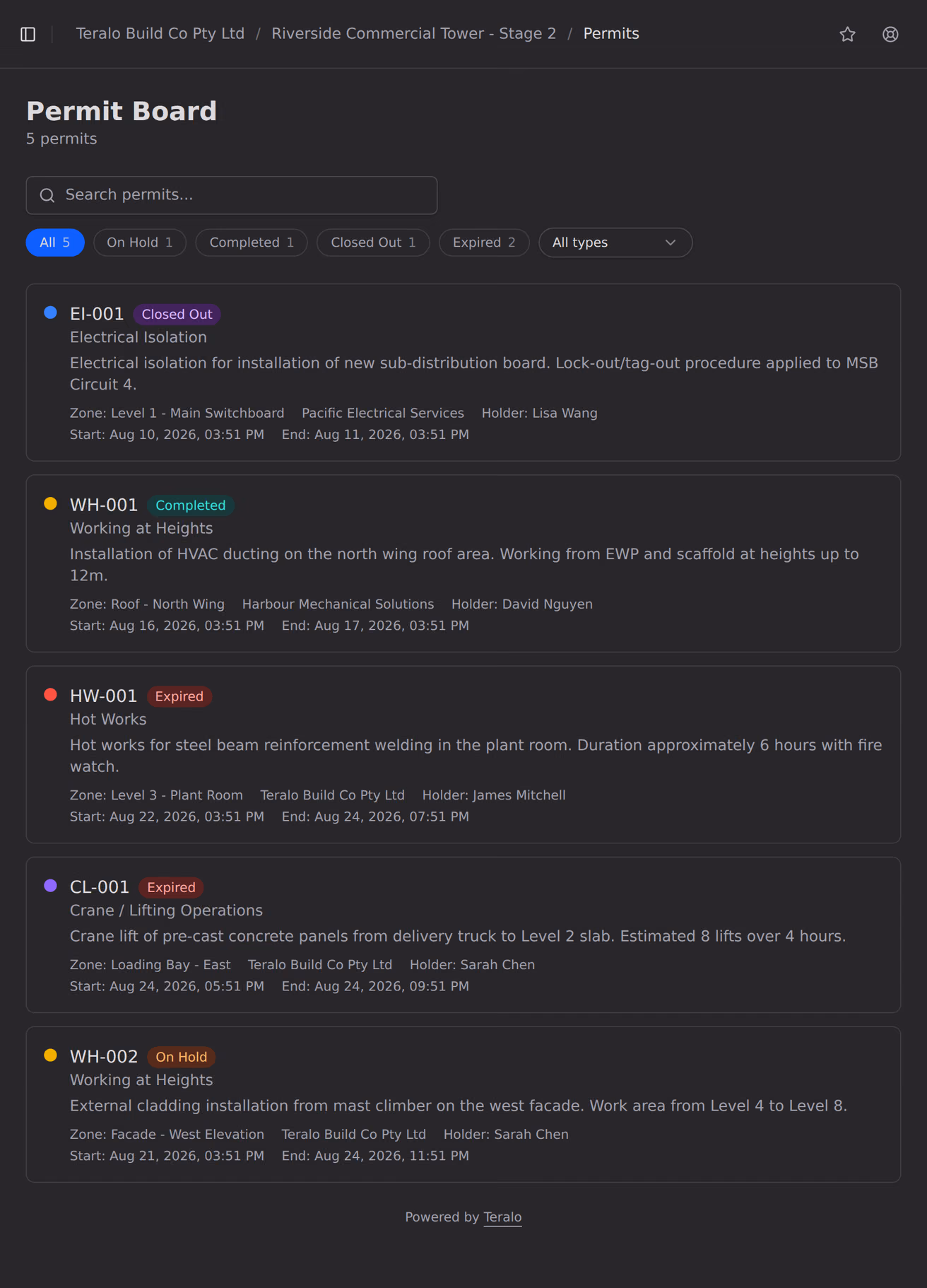927x1288 pixels.
Task: Star this Permits page as favorite
Action: pos(848,34)
